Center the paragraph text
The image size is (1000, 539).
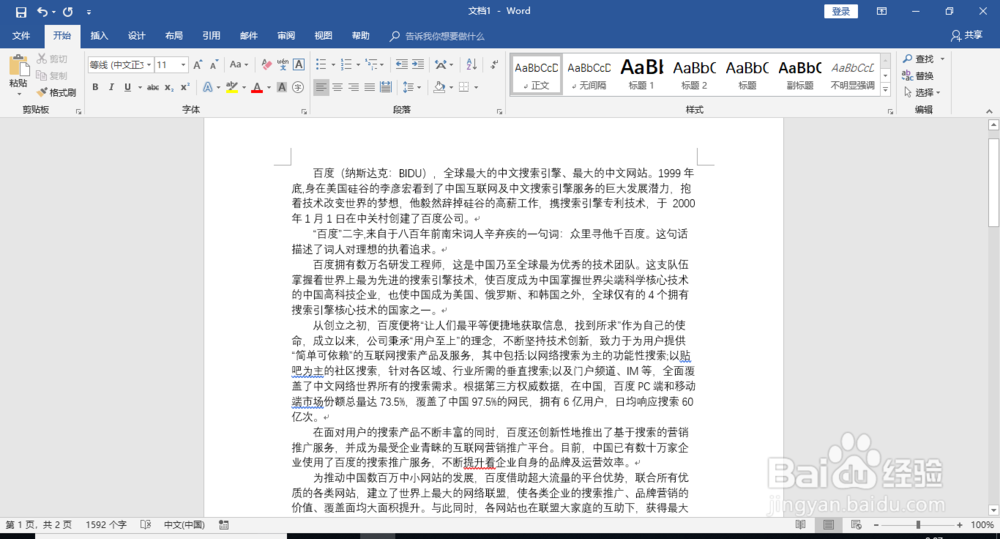337,87
